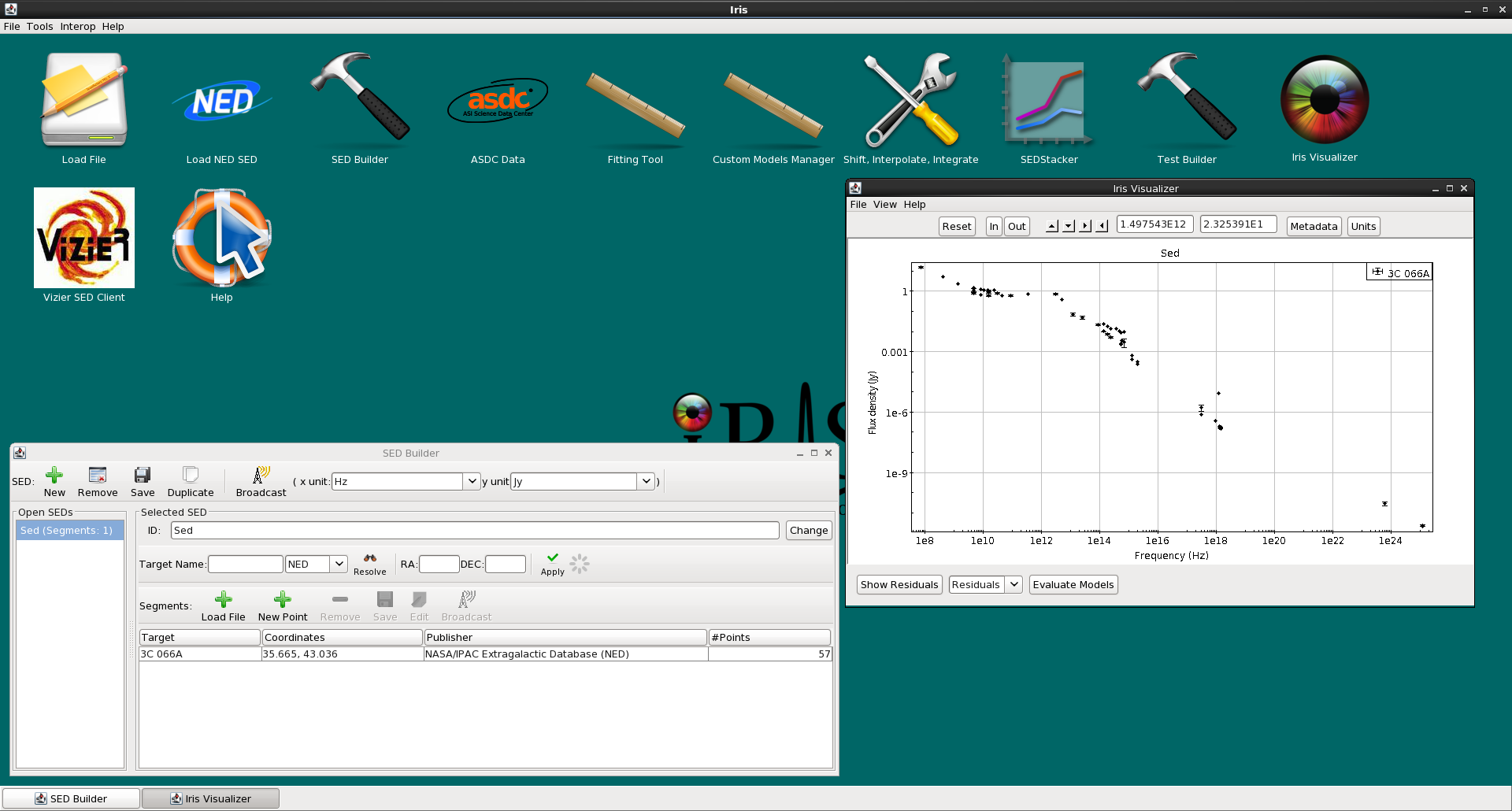Focus the SED ID text field
1512x811 pixels.
(x=475, y=530)
